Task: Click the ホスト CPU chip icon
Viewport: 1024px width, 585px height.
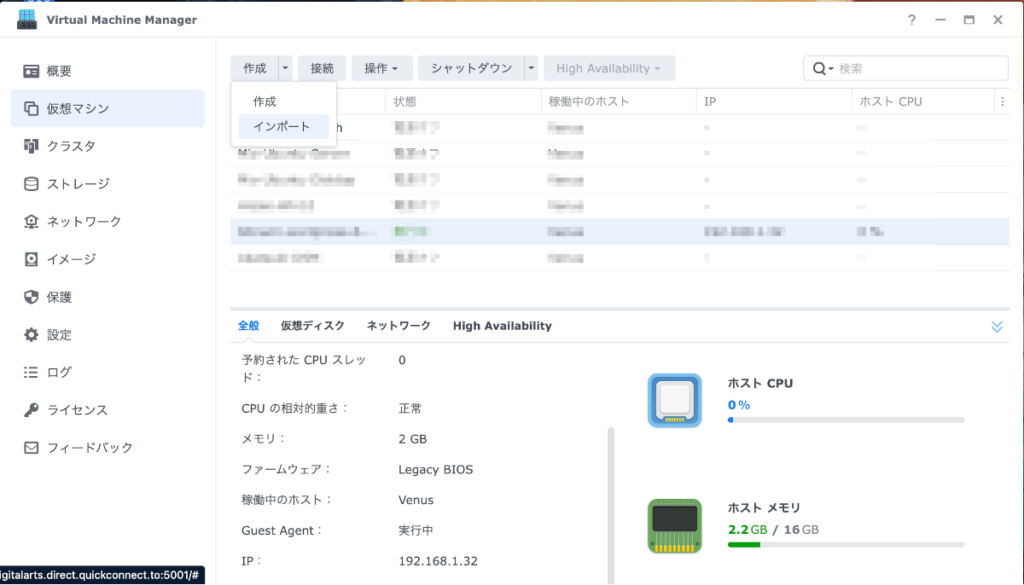Action: 675,400
